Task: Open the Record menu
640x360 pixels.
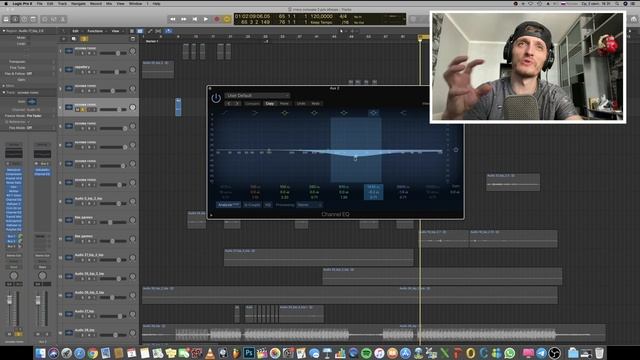Action: (x=96, y=4)
